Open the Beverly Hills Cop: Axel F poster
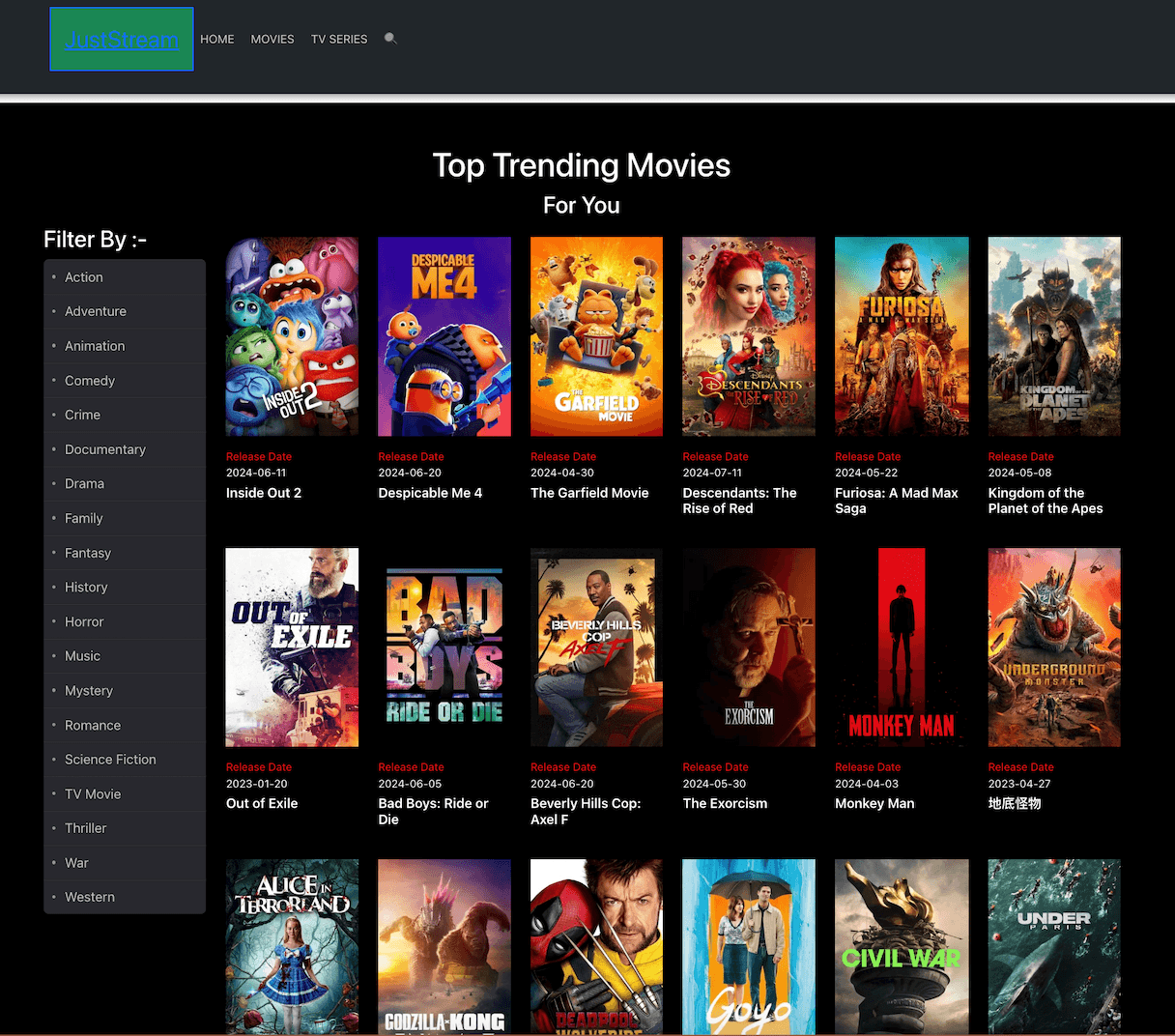The image size is (1175, 1036). [x=596, y=647]
